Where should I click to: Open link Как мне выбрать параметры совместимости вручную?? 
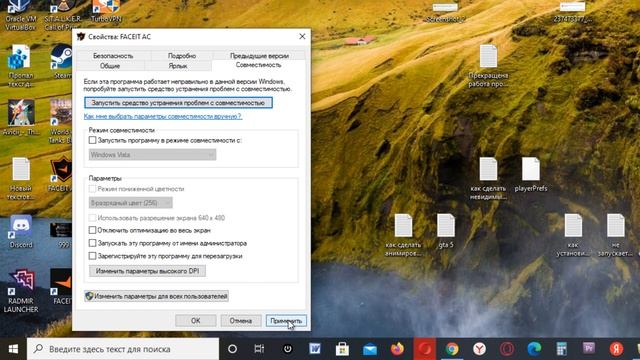(x=162, y=116)
